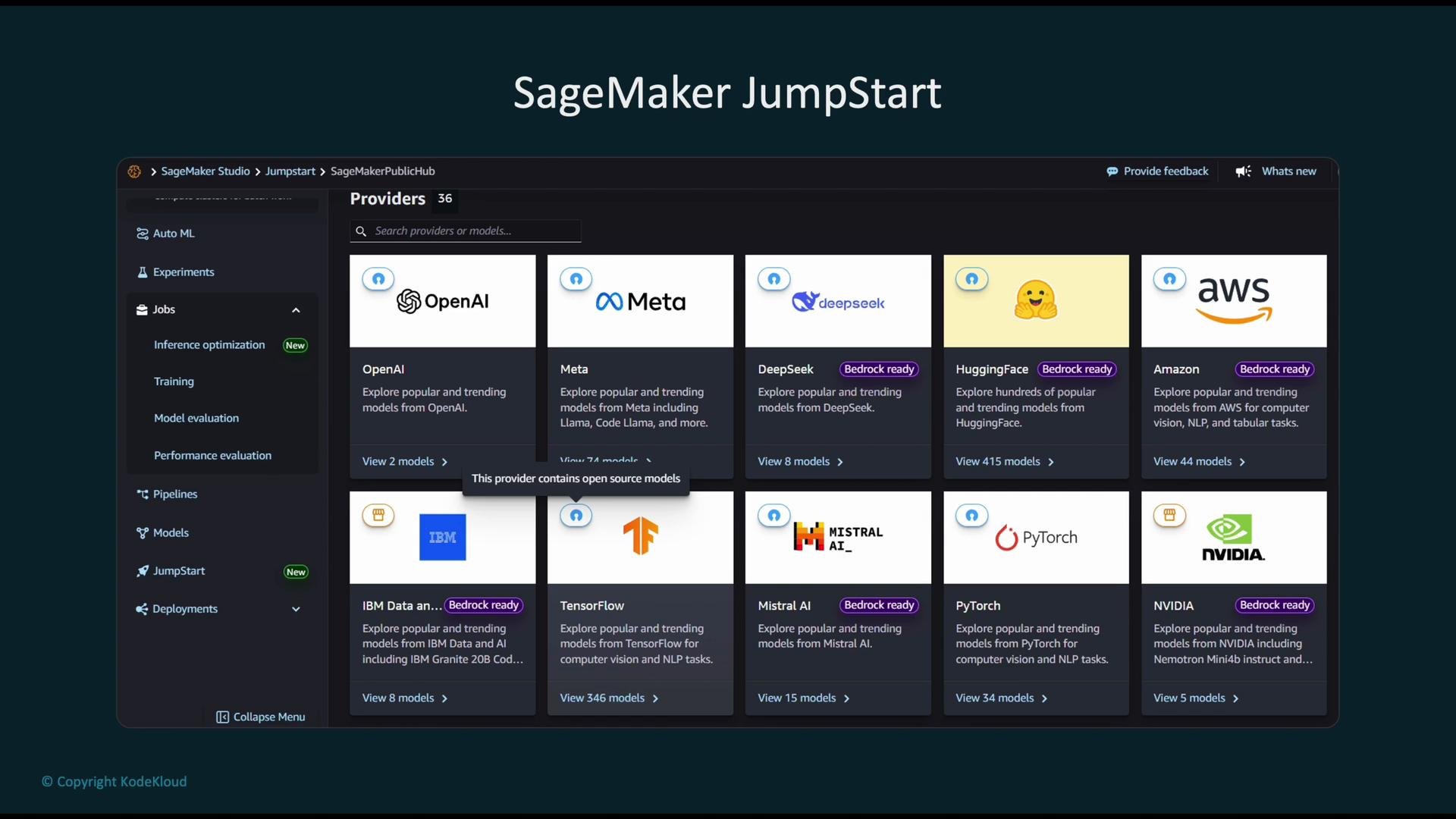Click Bedrock ready badge on IBM card
The image size is (1456, 819).
(484, 605)
